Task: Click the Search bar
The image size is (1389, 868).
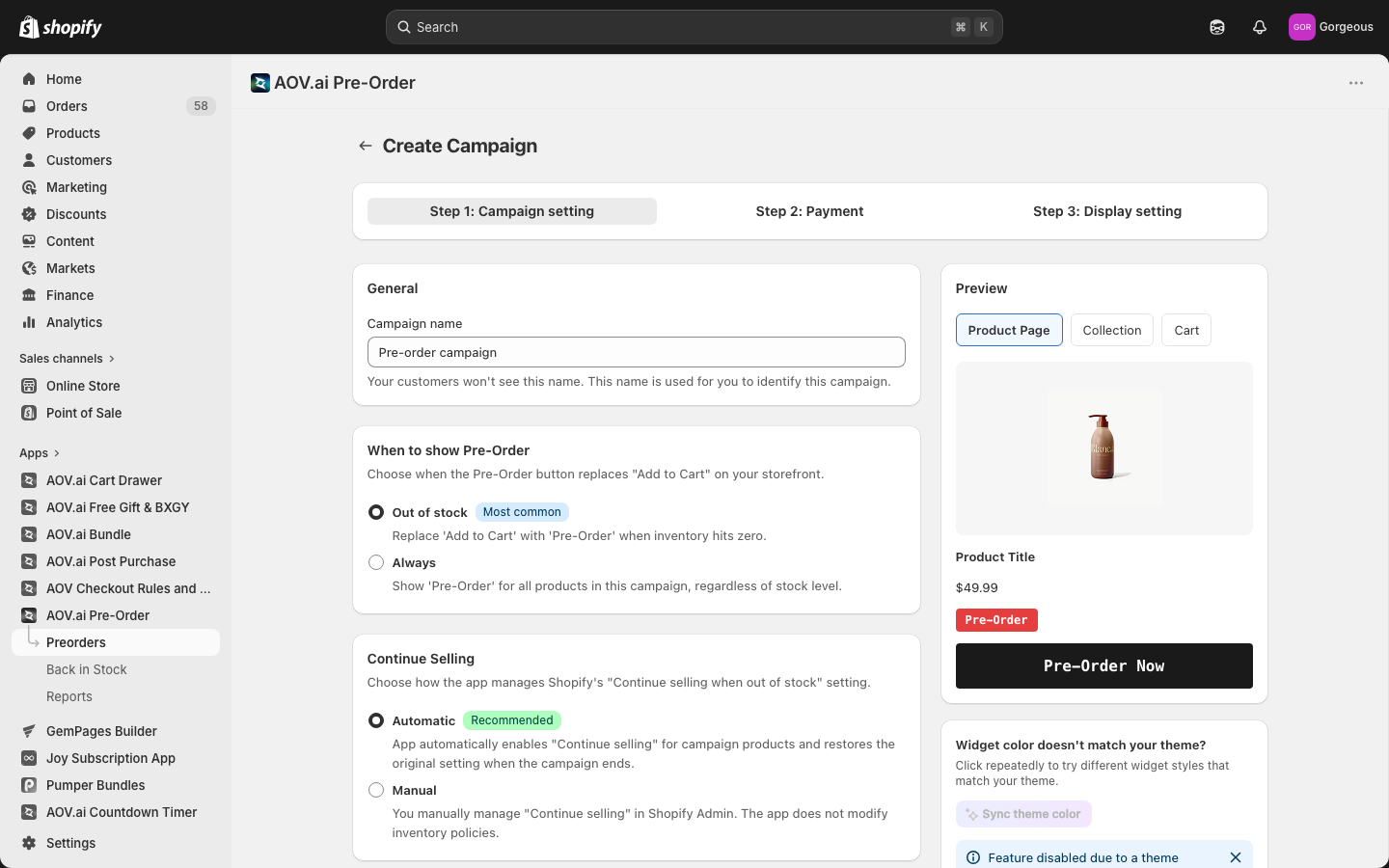Action: click(694, 27)
